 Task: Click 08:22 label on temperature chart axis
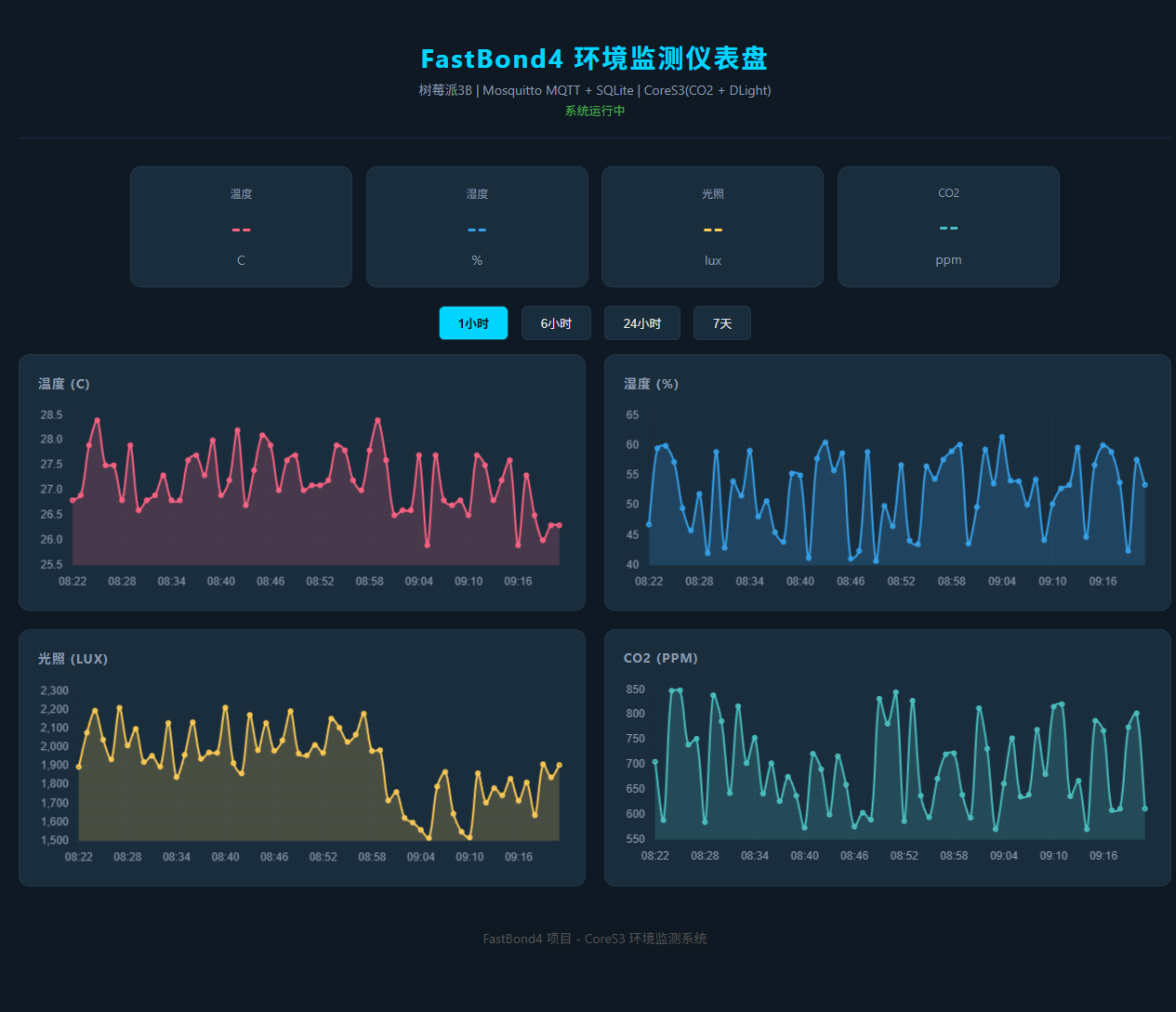pyautogui.click(x=73, y=581)
